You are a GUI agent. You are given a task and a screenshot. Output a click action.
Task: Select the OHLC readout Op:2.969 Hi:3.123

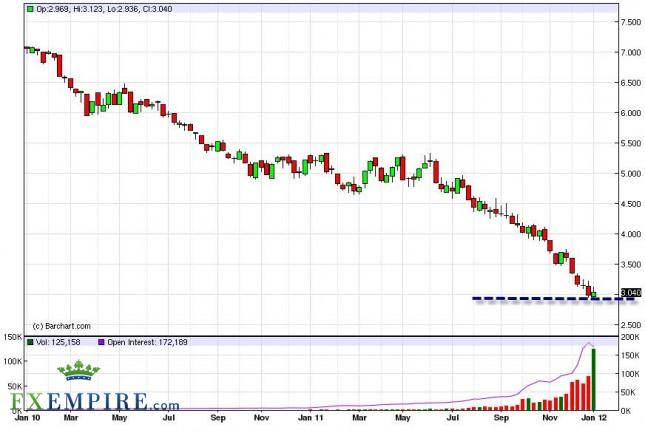coord(104,9)
